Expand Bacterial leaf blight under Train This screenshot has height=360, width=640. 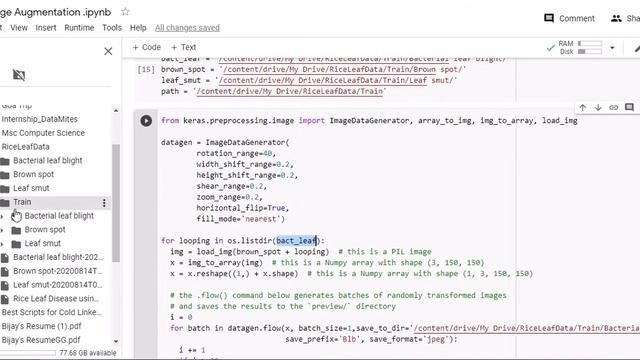[2, 216]
